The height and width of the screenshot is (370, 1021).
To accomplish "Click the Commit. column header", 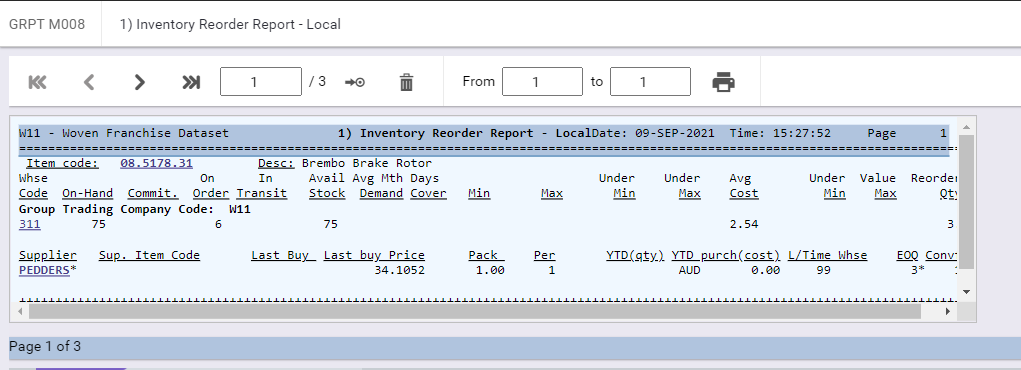I will click(153, 193).
